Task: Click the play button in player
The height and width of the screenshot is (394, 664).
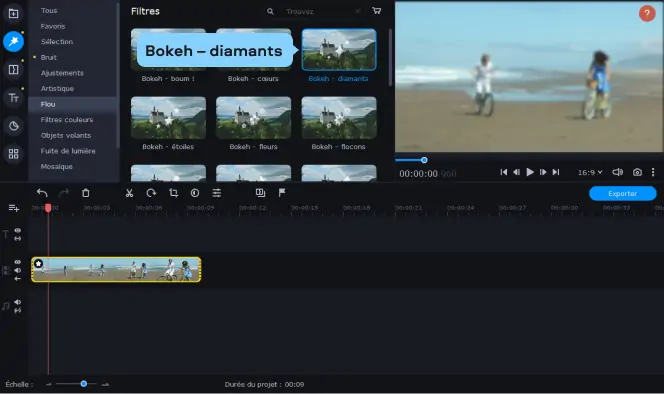Action: [530, 172]
